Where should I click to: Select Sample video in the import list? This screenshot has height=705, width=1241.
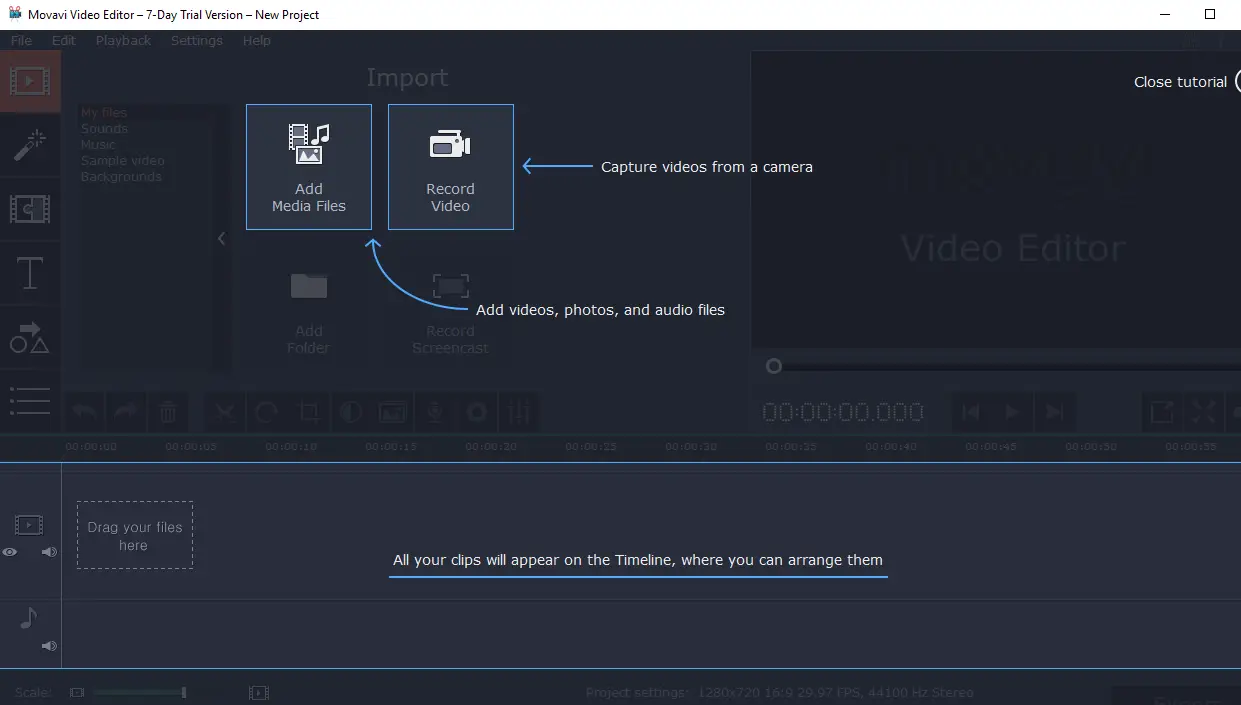(122, 161)
